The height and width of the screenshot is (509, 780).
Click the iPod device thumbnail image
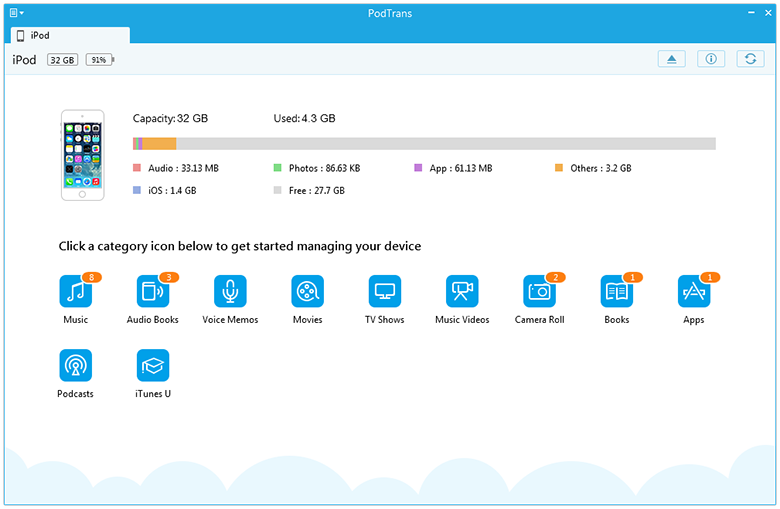83,155
